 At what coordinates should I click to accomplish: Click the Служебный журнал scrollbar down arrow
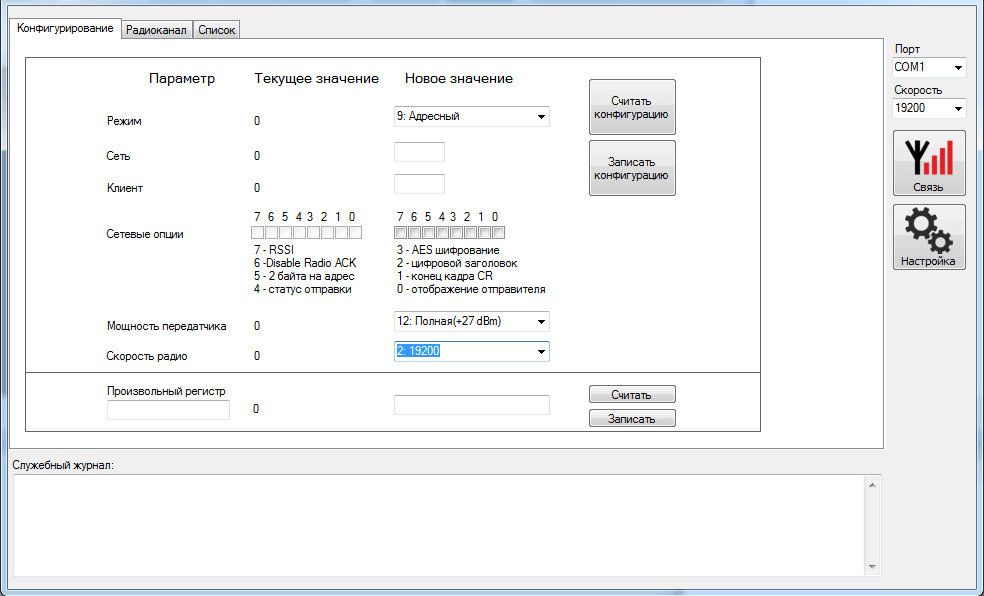point(871,567)
